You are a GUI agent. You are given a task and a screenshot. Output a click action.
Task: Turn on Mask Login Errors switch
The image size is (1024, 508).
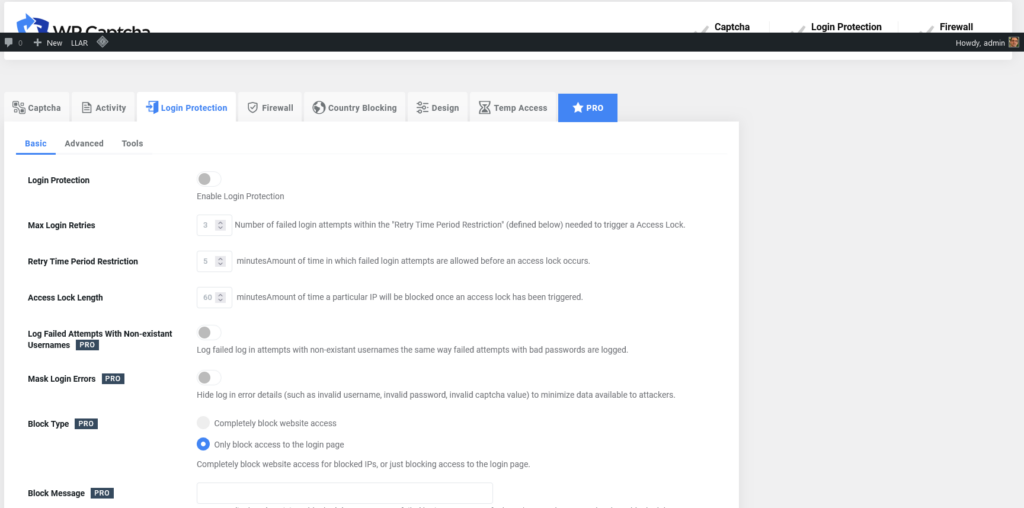pyautogui.click(x=208, y=378)
